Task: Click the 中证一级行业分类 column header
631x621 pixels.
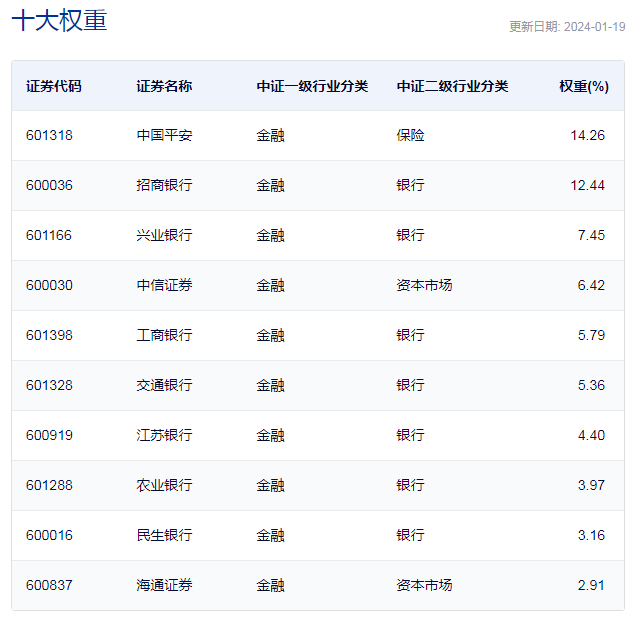Action: [x=312, y=86]
